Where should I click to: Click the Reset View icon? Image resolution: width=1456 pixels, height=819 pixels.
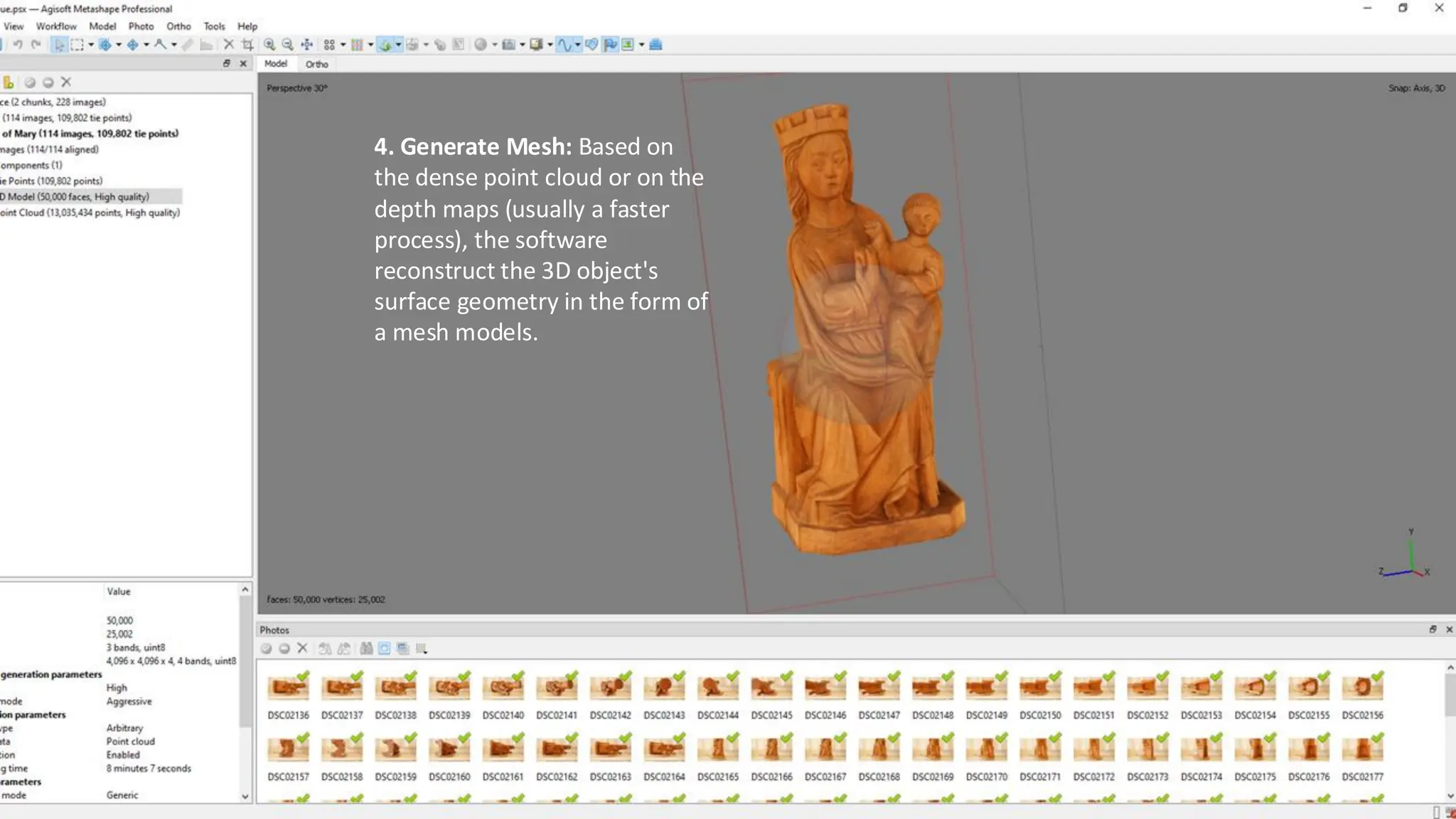coord(306,45)
